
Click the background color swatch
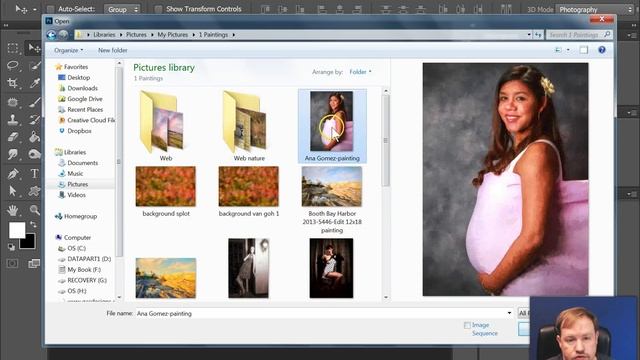(x=28, y=243)
